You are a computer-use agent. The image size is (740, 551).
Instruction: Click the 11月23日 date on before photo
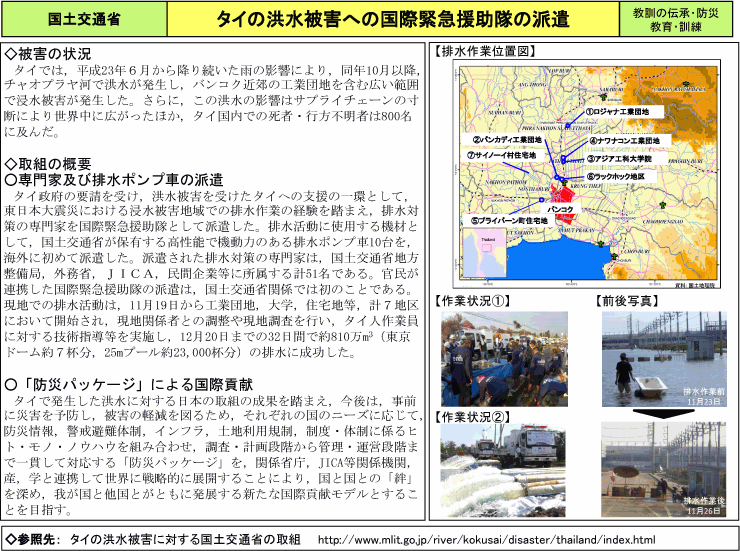tap(704, 401)
